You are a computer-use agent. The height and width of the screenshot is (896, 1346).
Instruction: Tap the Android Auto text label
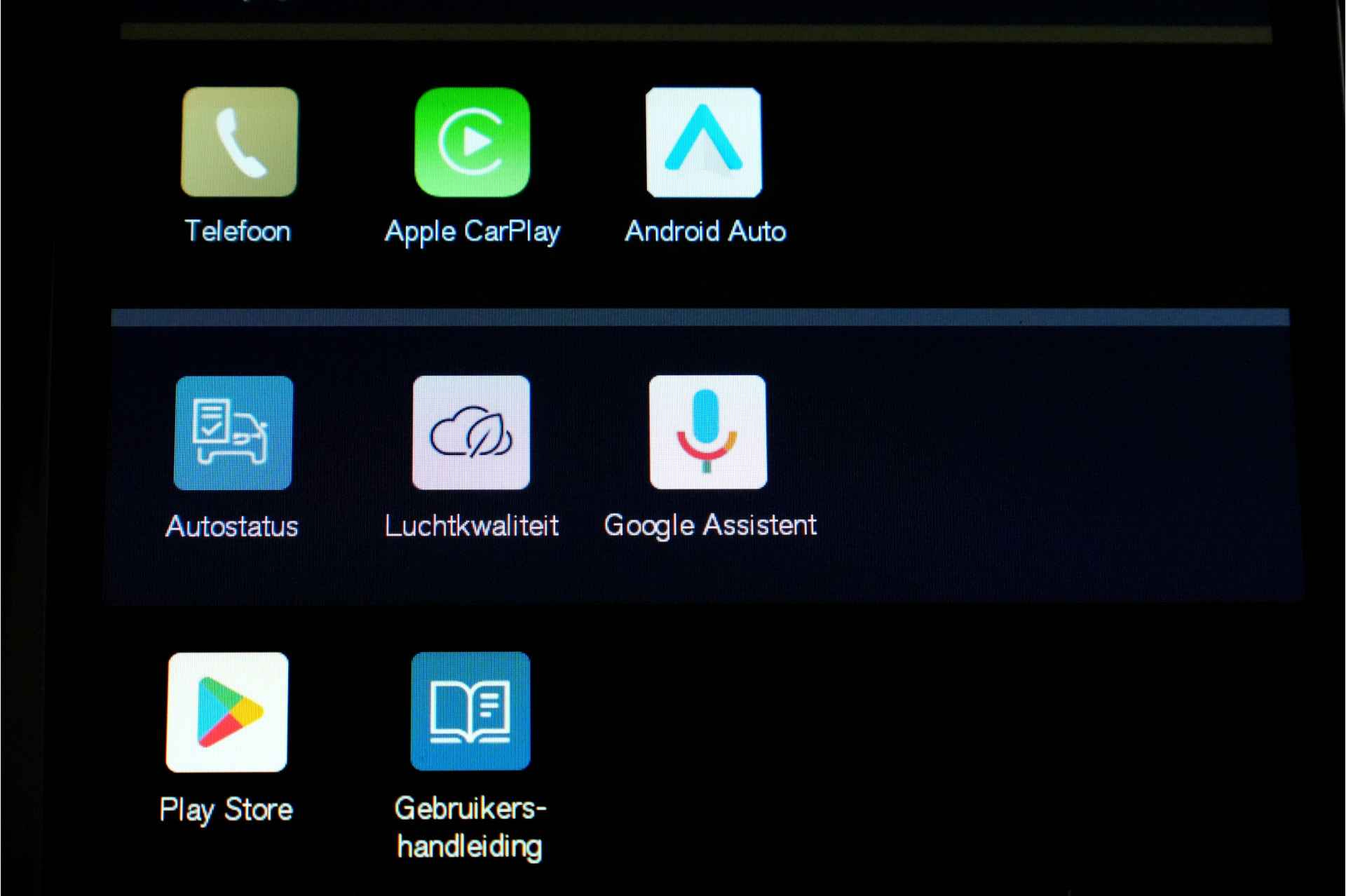click(705, 231)
